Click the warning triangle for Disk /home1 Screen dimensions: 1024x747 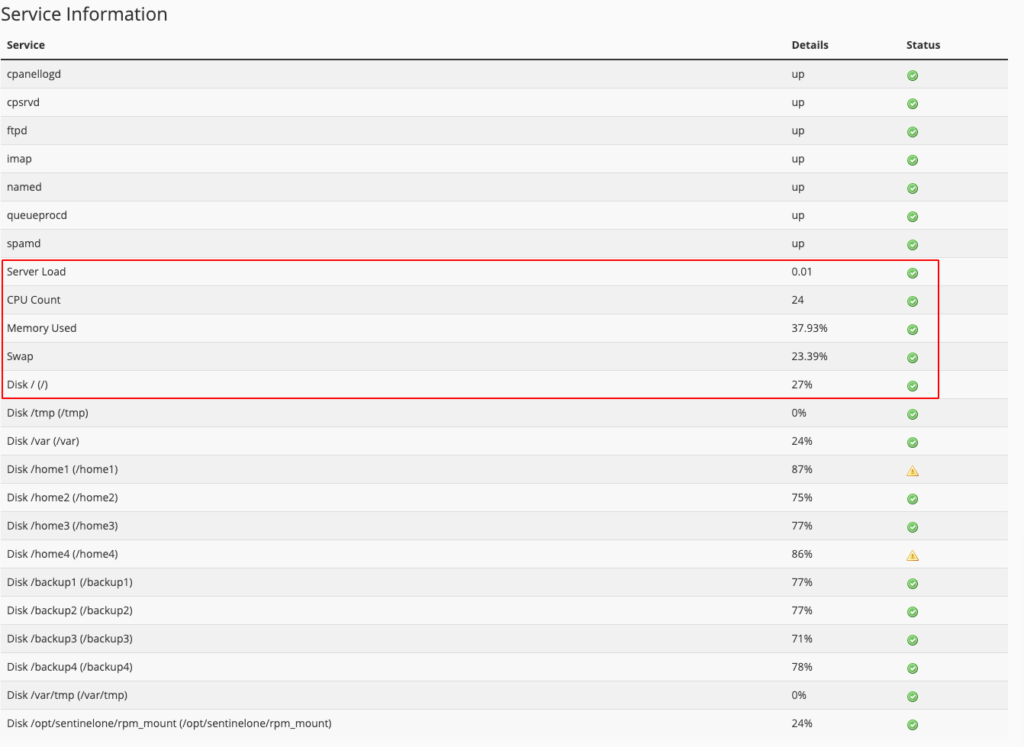click(x=912, y=471)
